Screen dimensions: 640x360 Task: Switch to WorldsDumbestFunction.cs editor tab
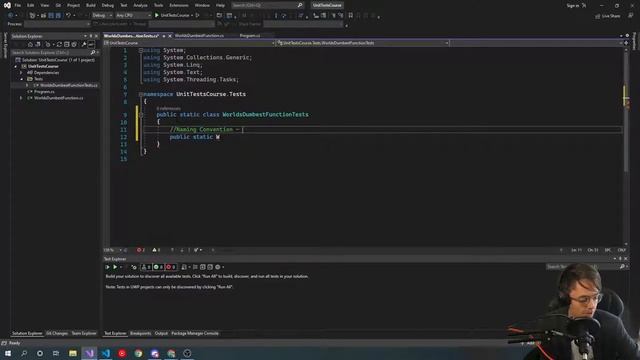pyautogui.click(x=199, y=36)
